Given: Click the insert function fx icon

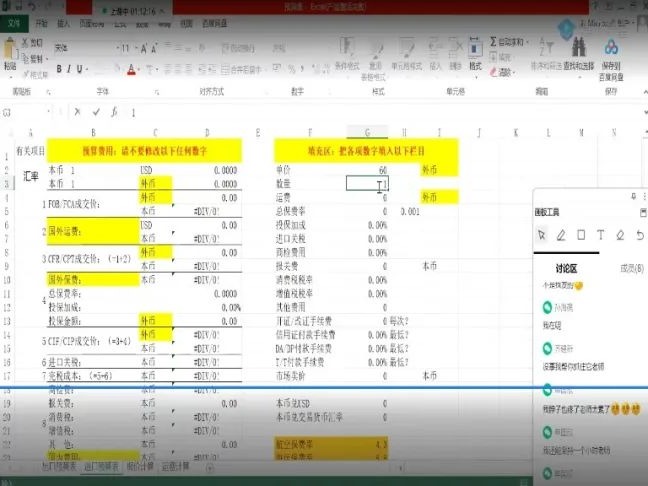Looking at the screenshot, I should coord(114,113).
